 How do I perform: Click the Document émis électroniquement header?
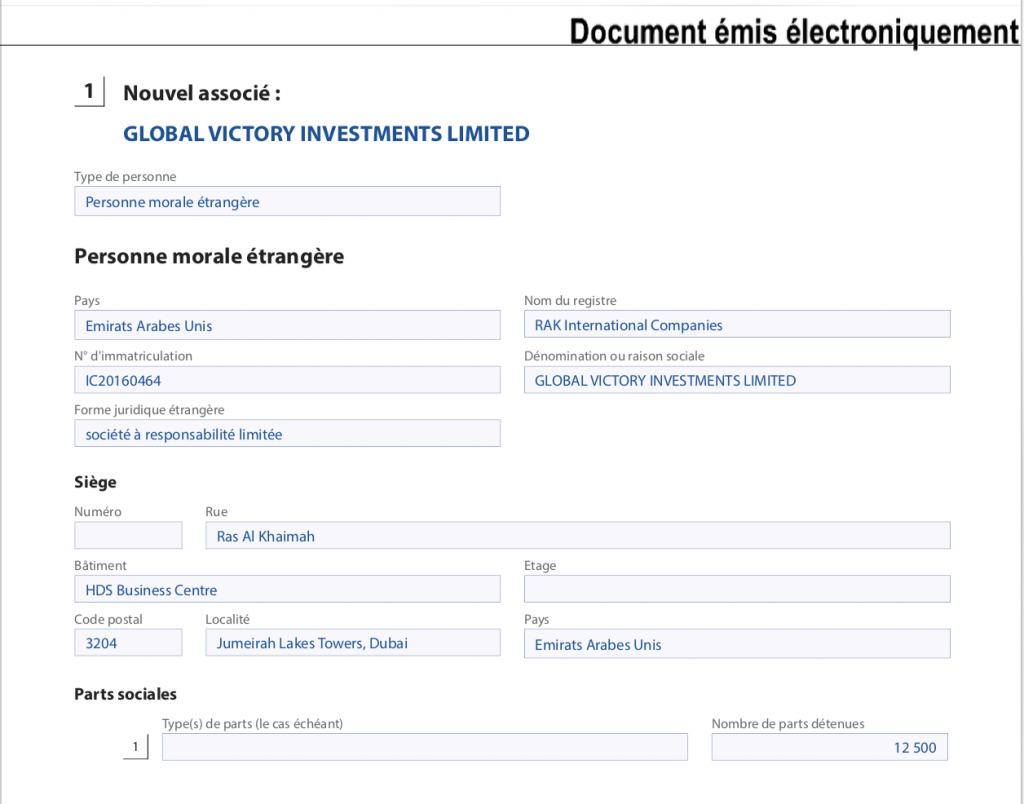click(794, 32)
